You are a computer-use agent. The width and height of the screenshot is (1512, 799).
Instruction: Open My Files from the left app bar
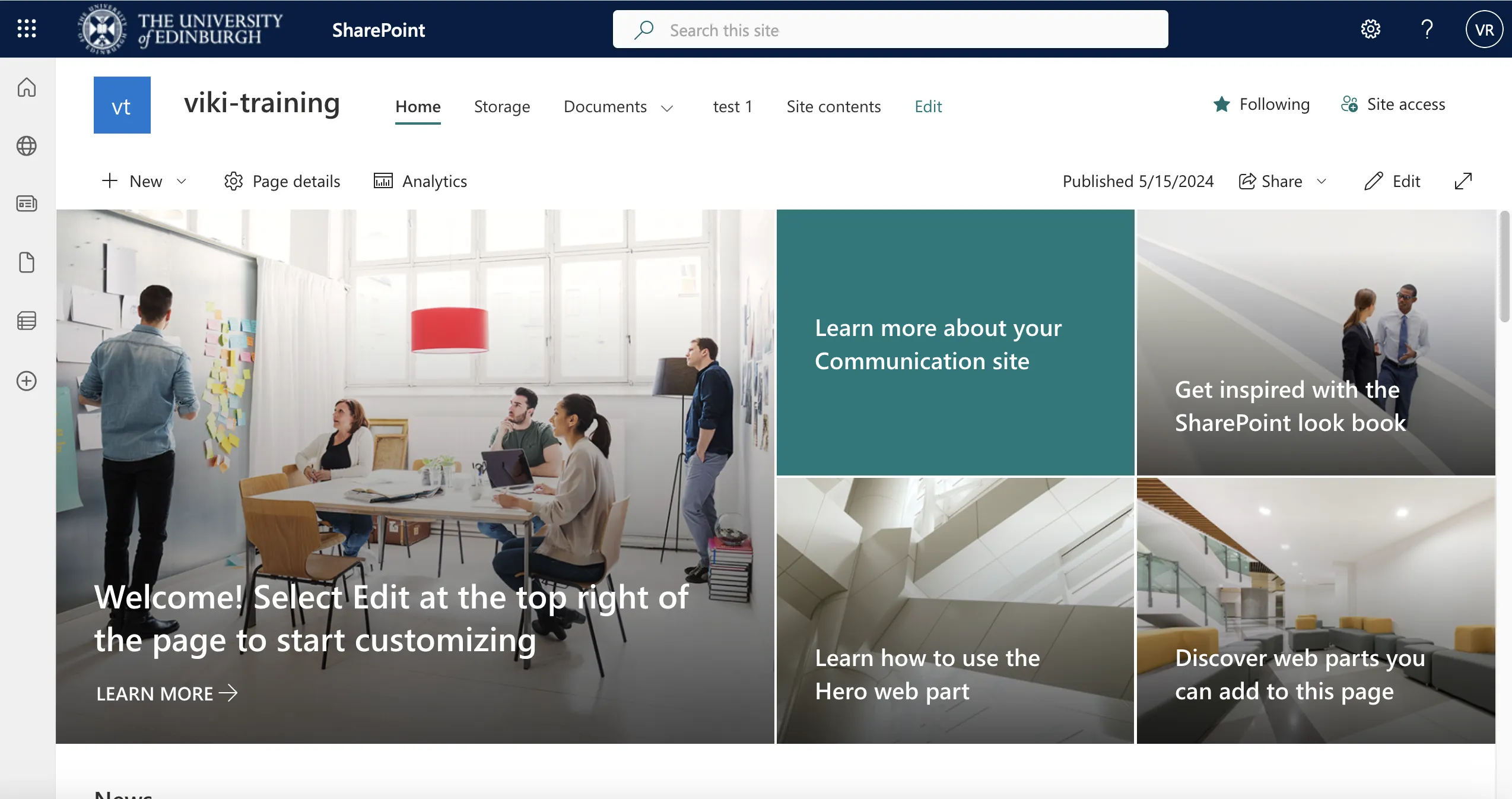click(x=27, y=262)
